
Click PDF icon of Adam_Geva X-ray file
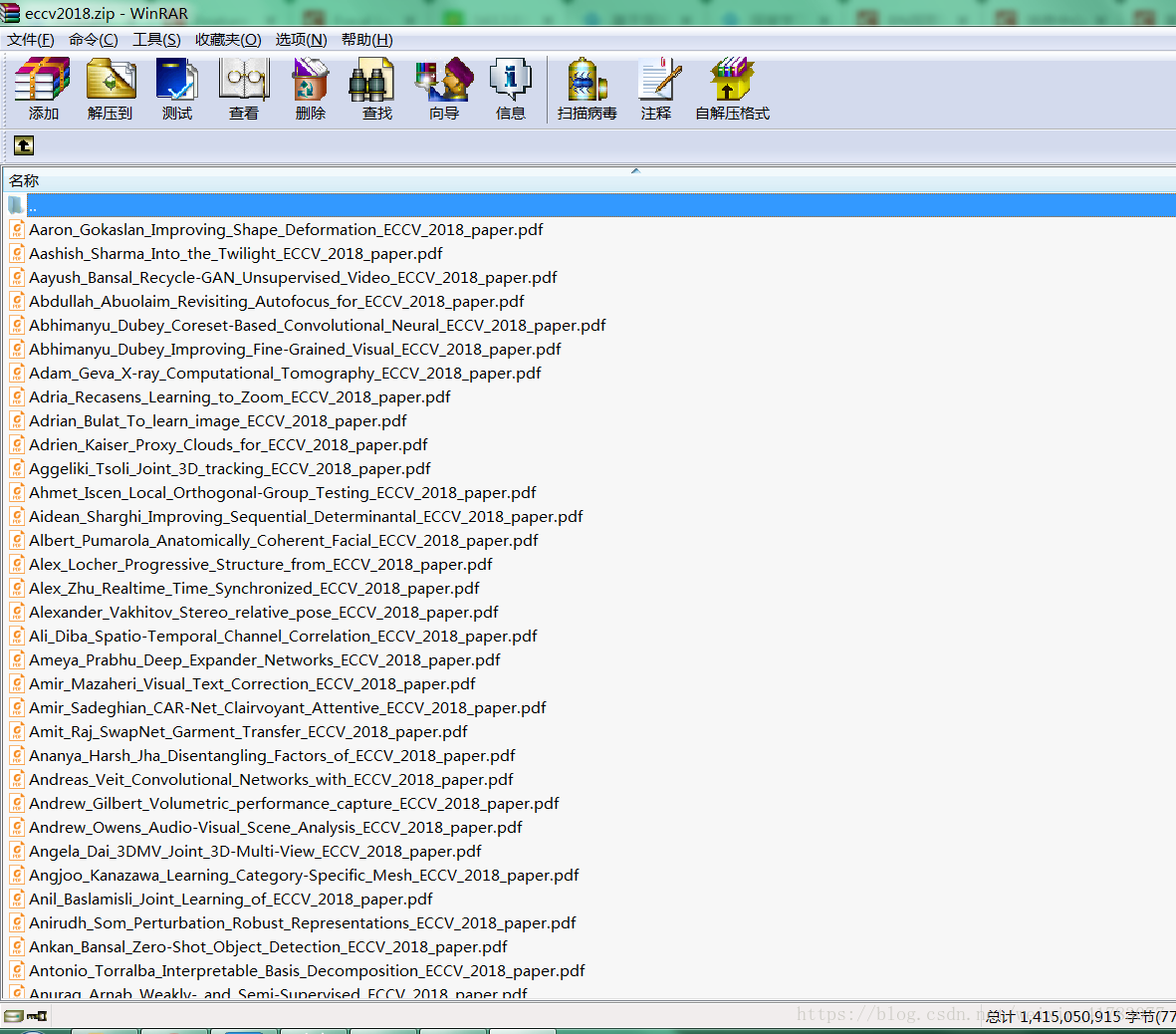[x=17, y=373]
